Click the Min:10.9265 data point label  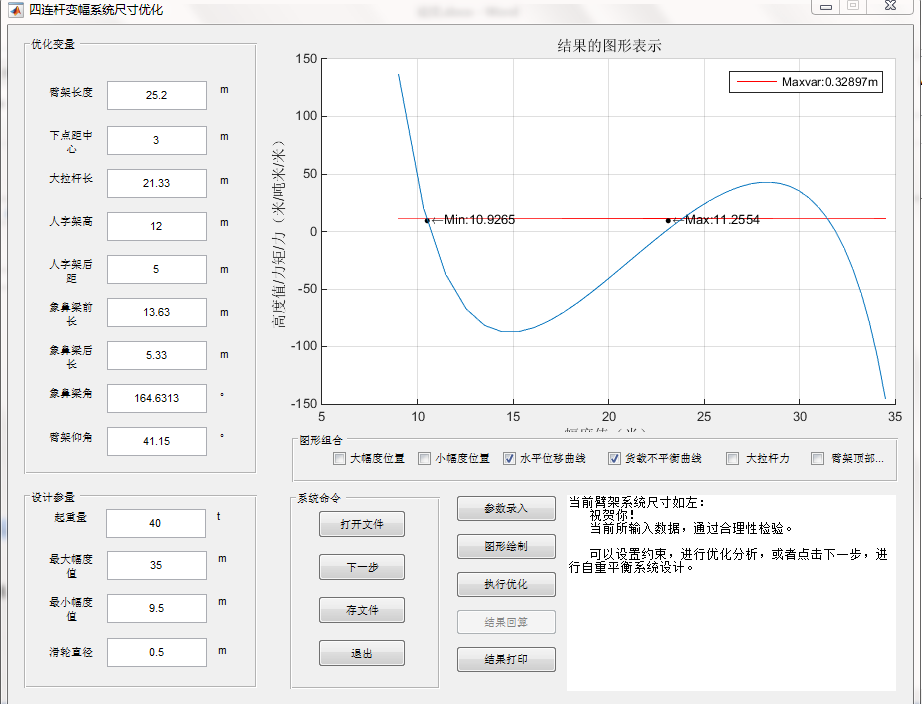click(x=479, y=220)
